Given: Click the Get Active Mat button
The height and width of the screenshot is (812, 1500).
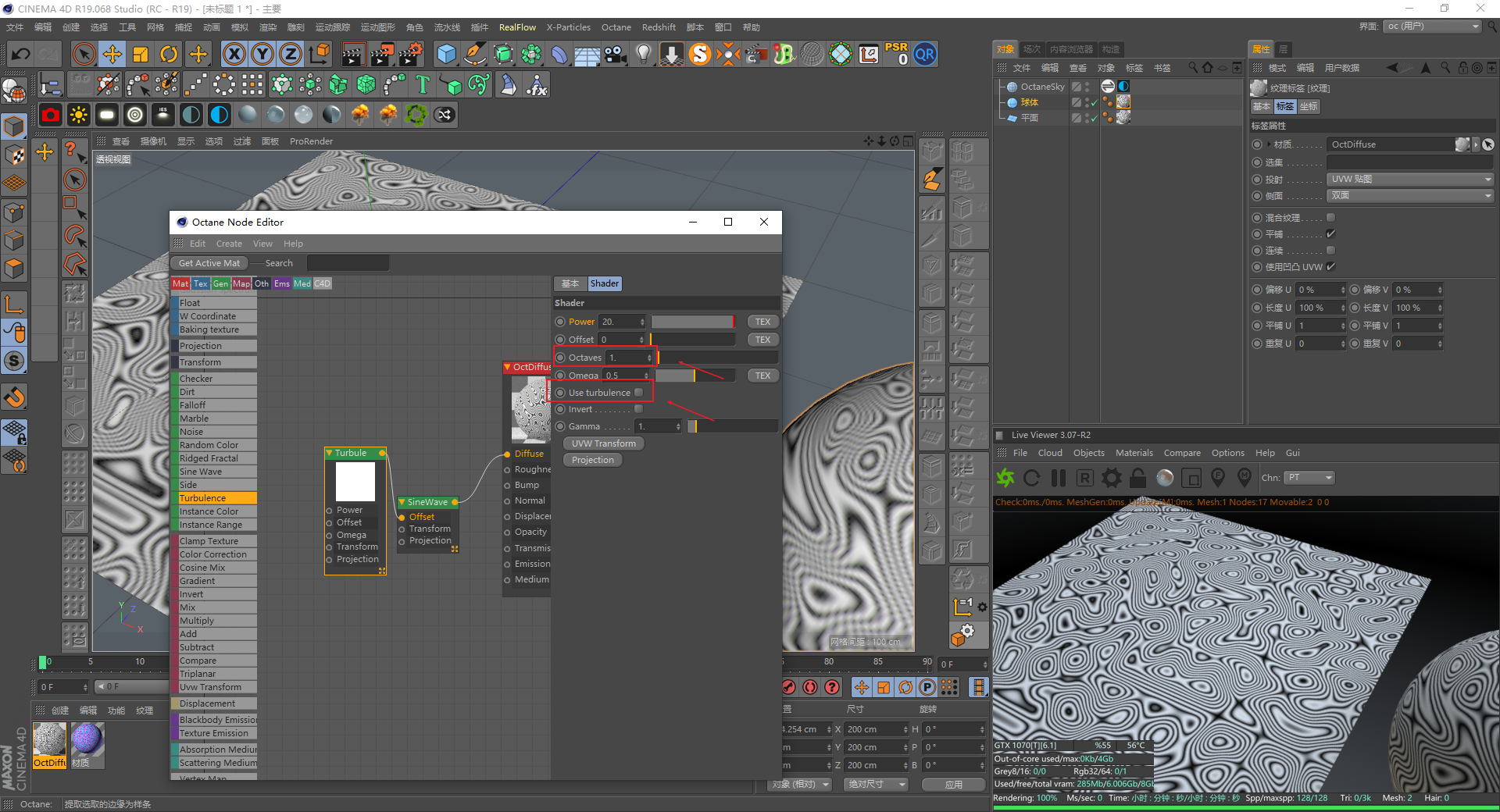Looking at the screenshot, I should 209,263.
